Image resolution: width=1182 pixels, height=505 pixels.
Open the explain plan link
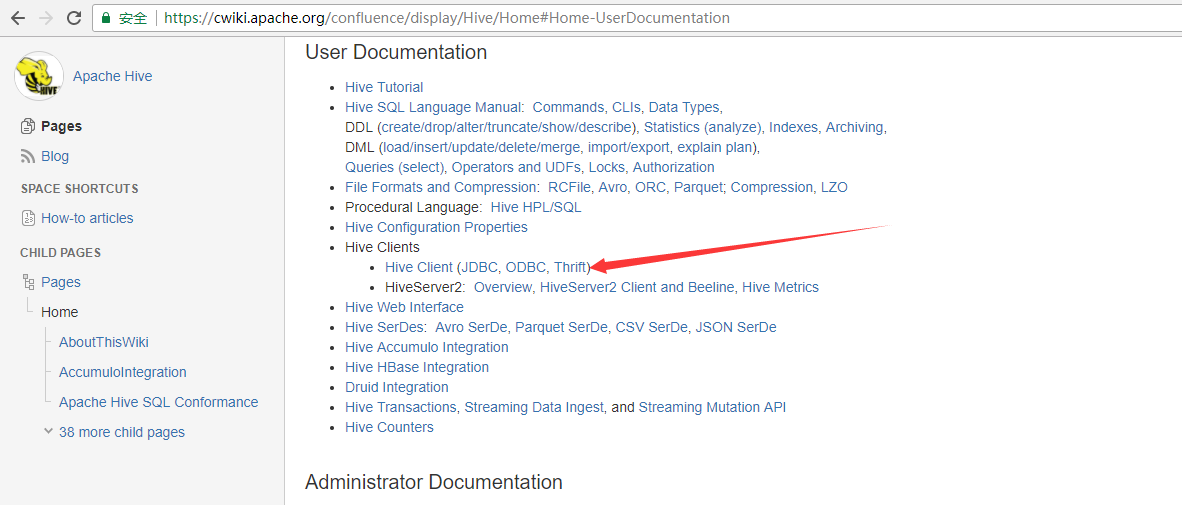pyautogui.click(x=717, y=147)
